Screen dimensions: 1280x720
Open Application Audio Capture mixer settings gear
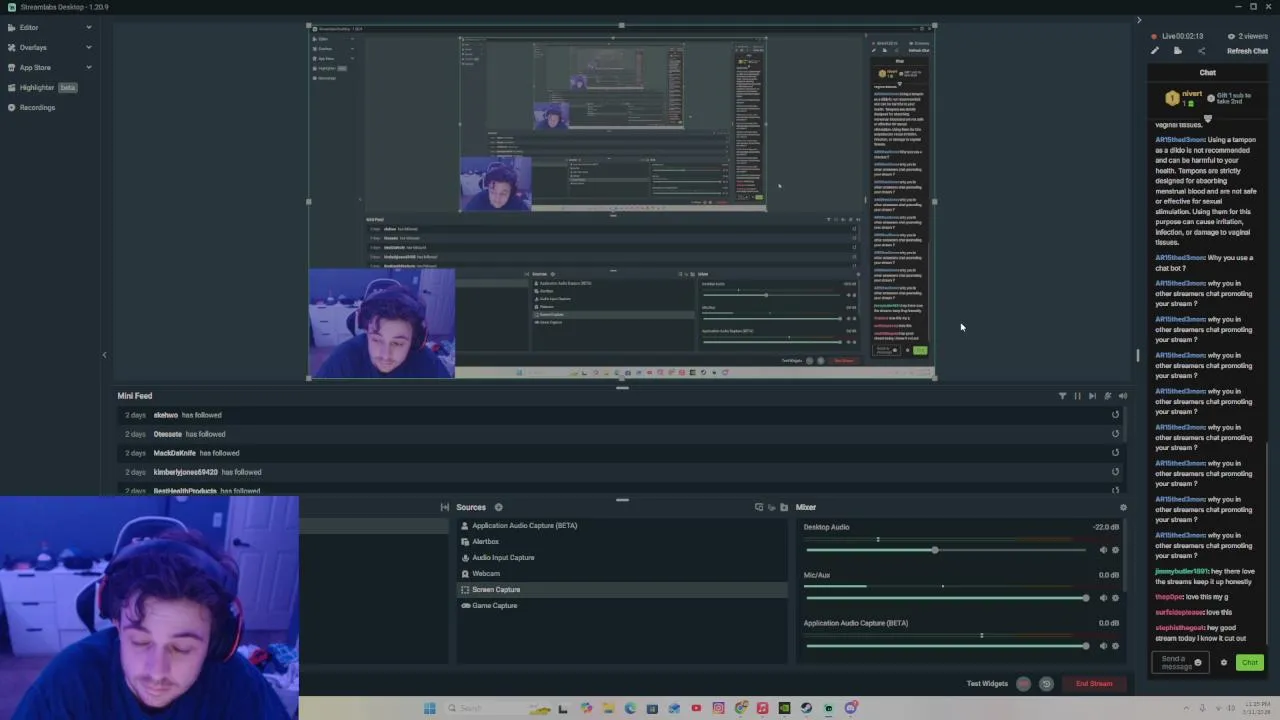[1115, 646]
